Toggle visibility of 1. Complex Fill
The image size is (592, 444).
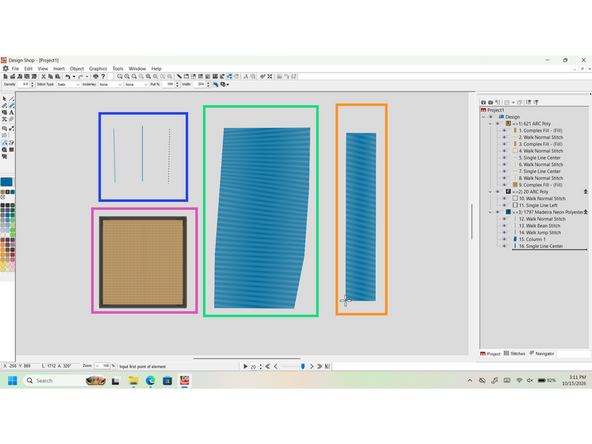(504, 131)
